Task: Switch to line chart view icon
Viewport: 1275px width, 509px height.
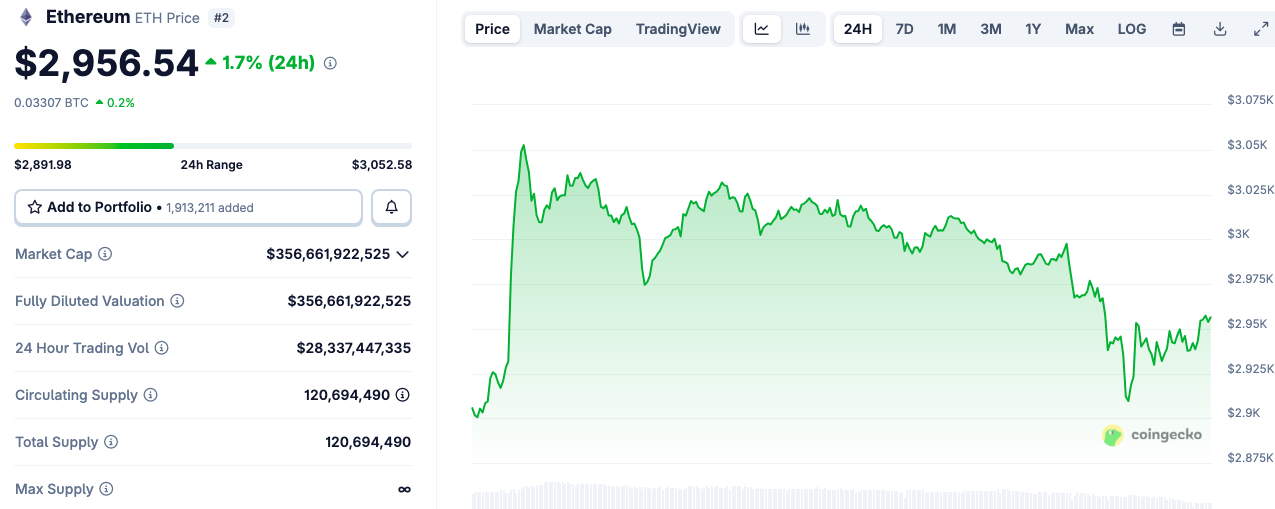Action: pyautogui.click(x=762, y=29)
